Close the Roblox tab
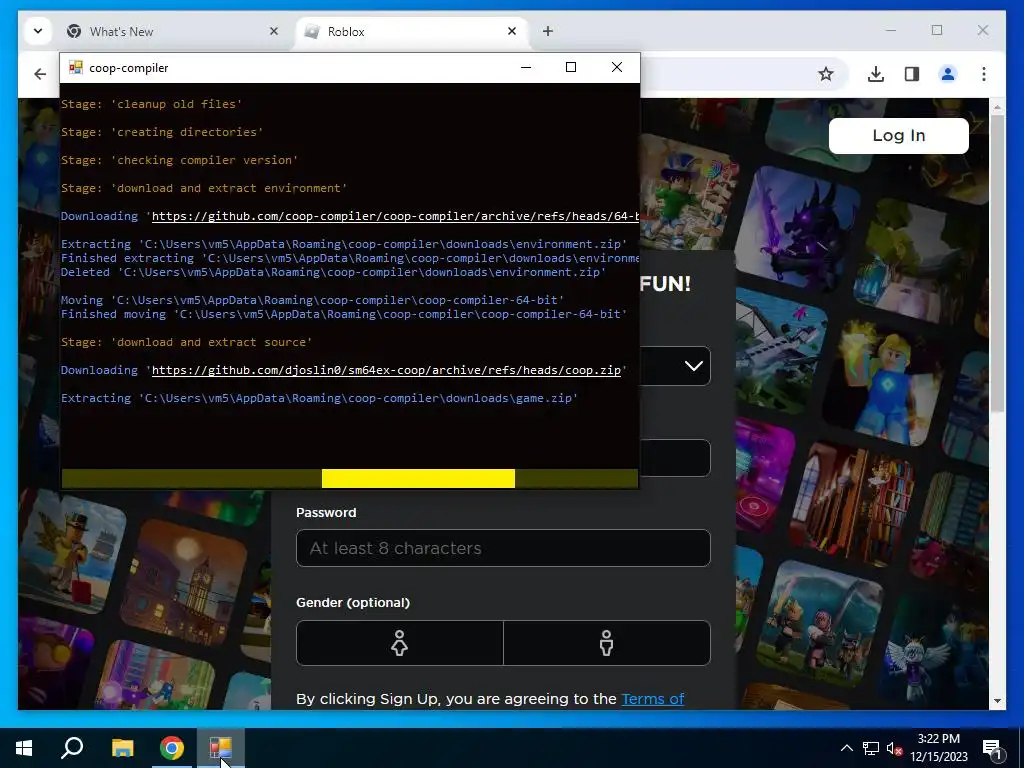Viewport: 1024px width, 768px height. tap(512, 31)
